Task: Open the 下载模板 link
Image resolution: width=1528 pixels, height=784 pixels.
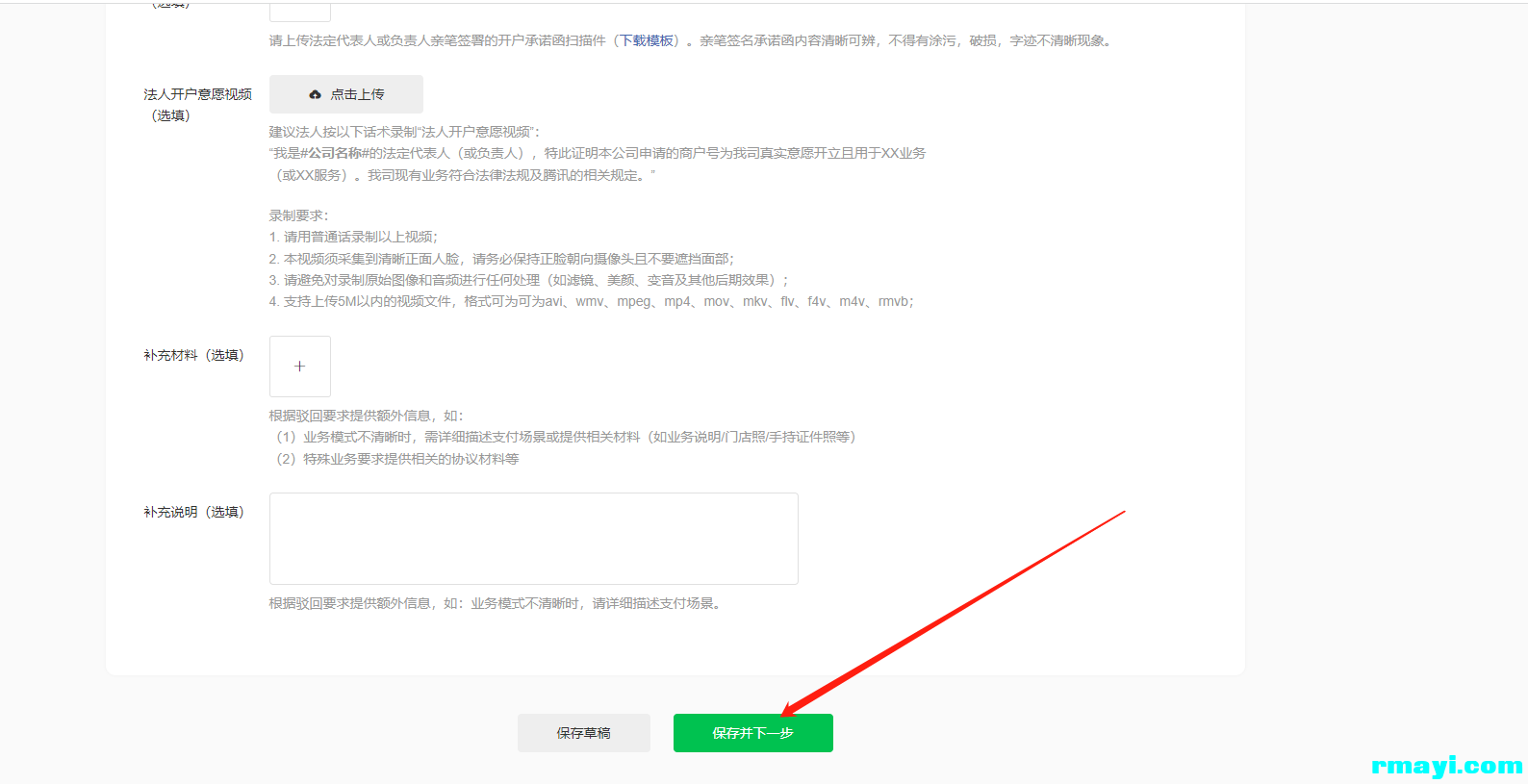Action: pyautogui.click(x=647, y=40)
